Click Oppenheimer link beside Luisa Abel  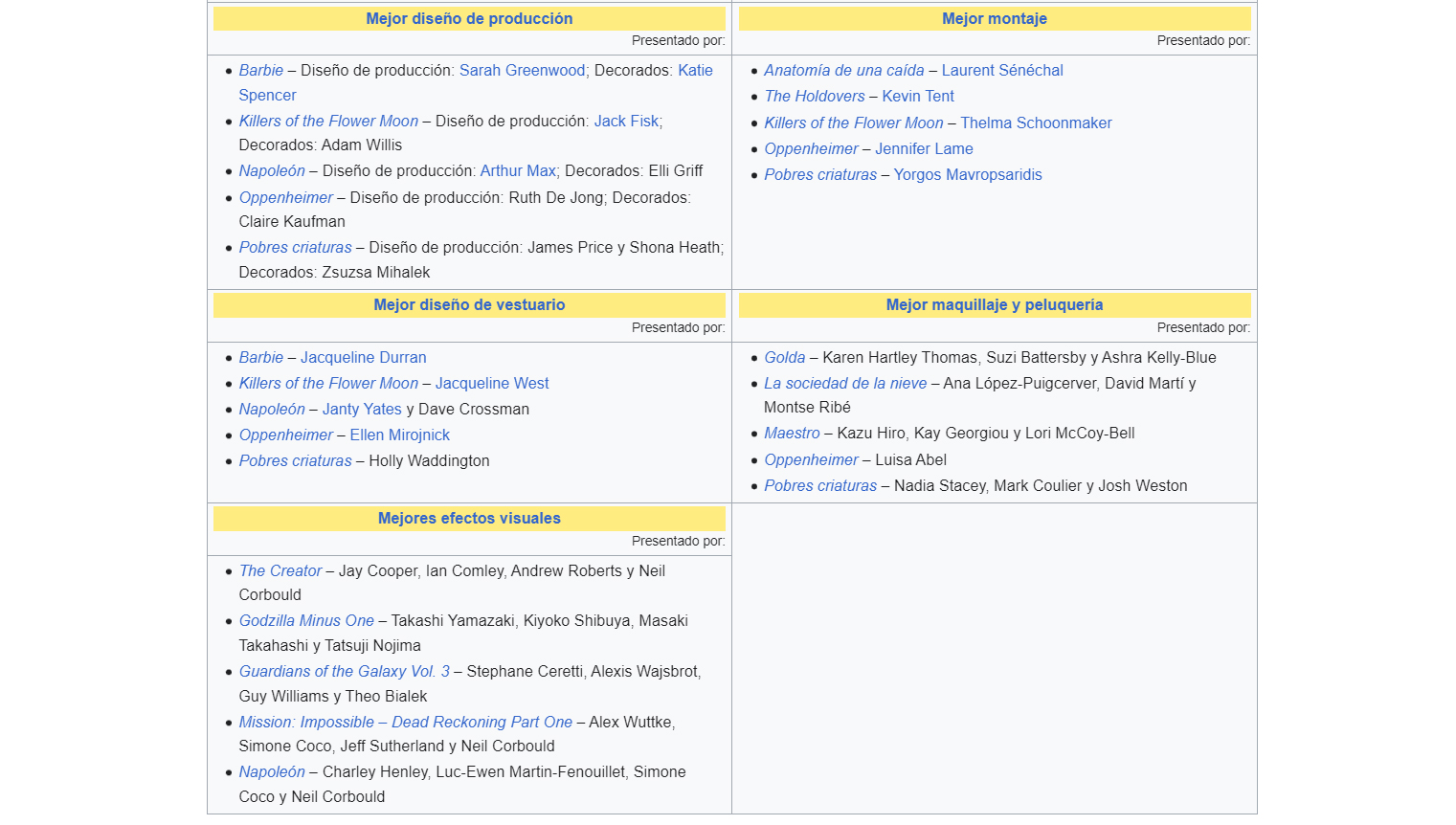click(x=812, y=459)
